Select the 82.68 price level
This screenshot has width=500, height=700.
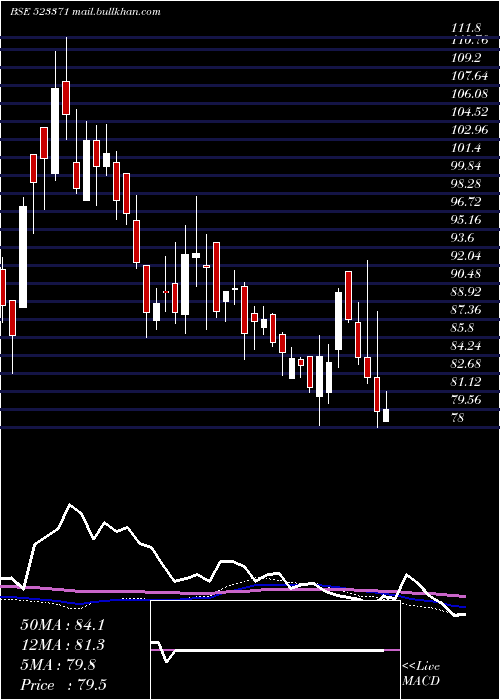point(467,364)
